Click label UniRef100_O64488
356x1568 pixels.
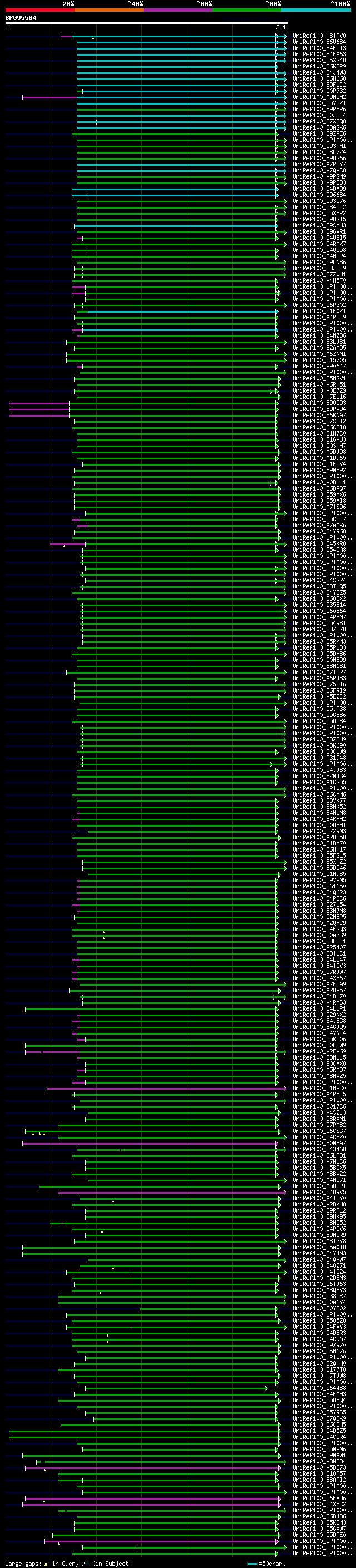coord(319,1388)
